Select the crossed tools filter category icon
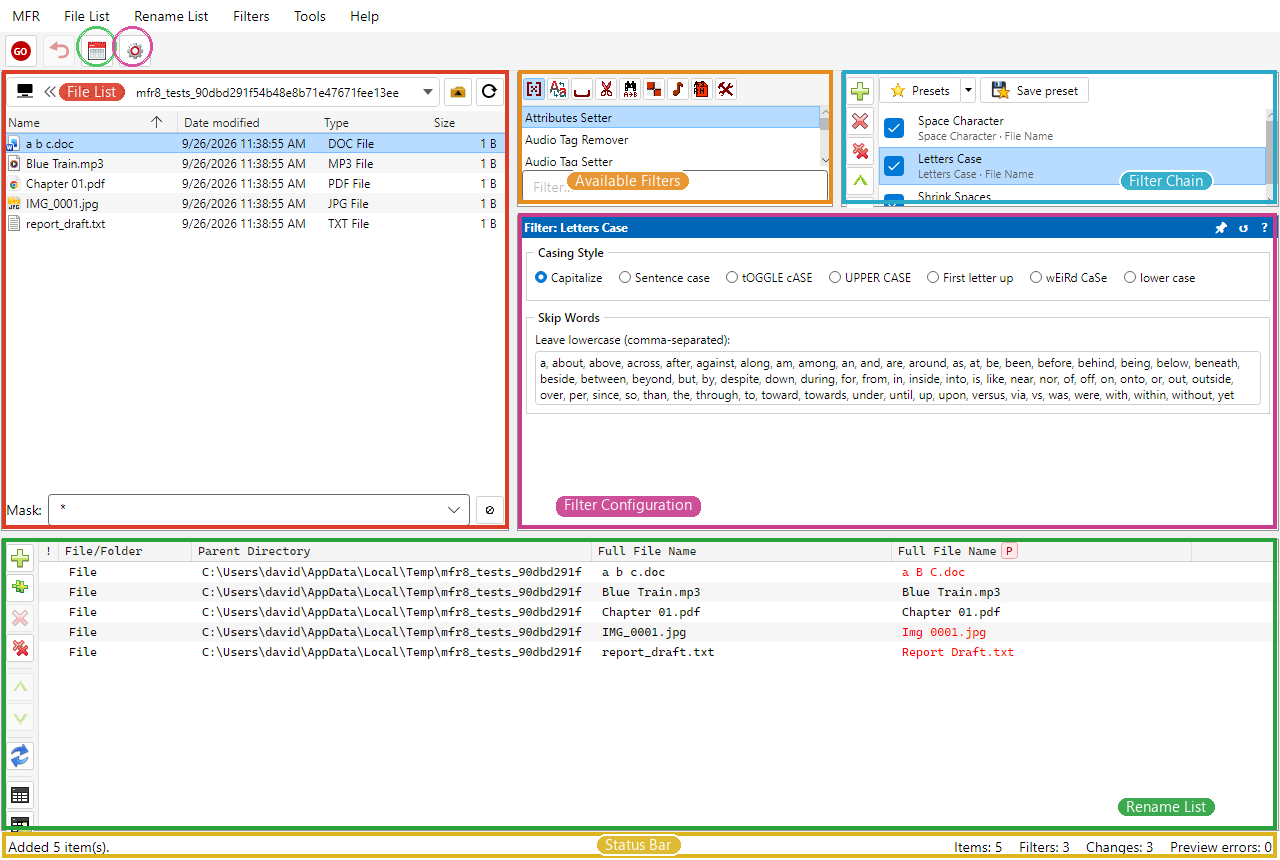Viewport: 1280px width, 860px height. point(726,89)
